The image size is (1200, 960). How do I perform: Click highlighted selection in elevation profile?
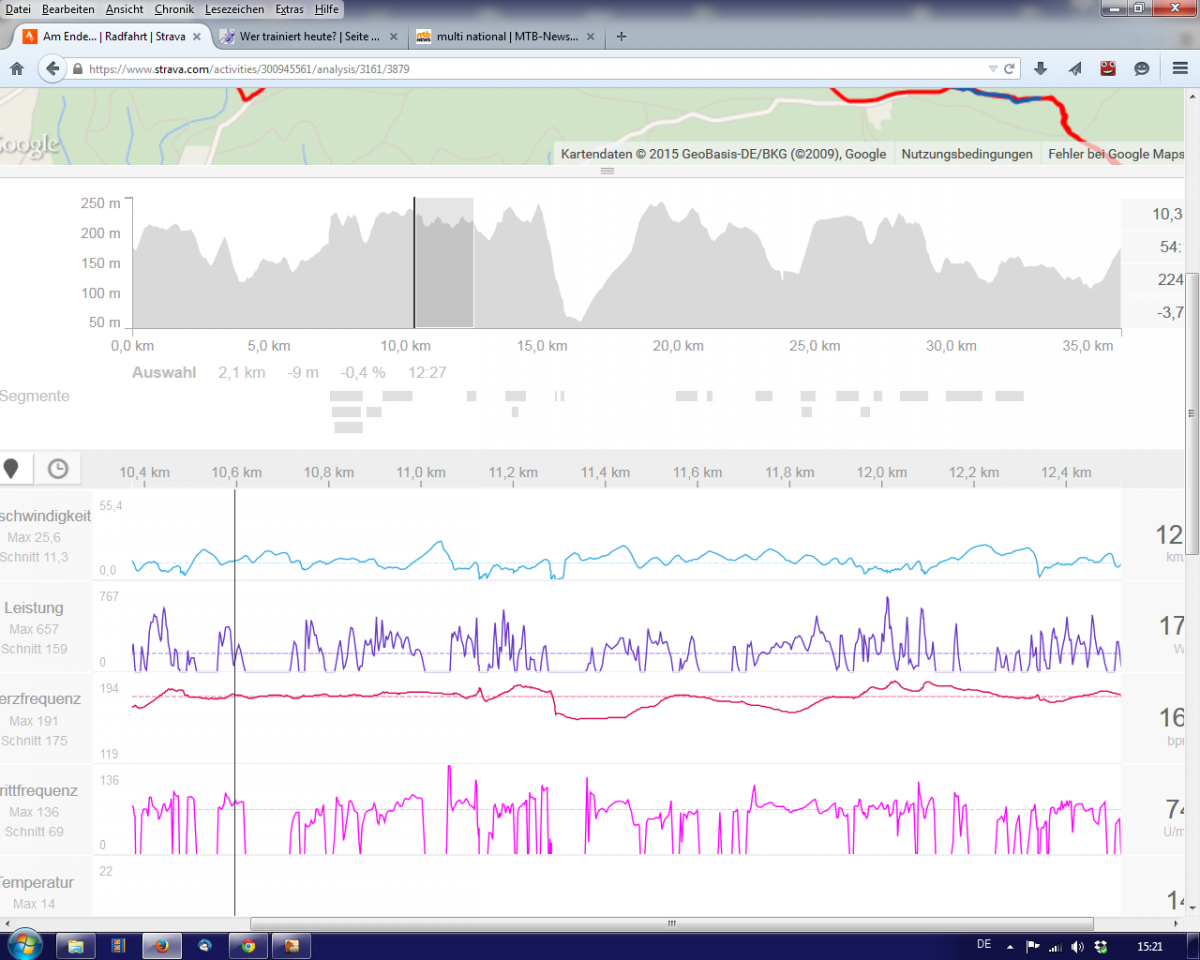[444, 263]
